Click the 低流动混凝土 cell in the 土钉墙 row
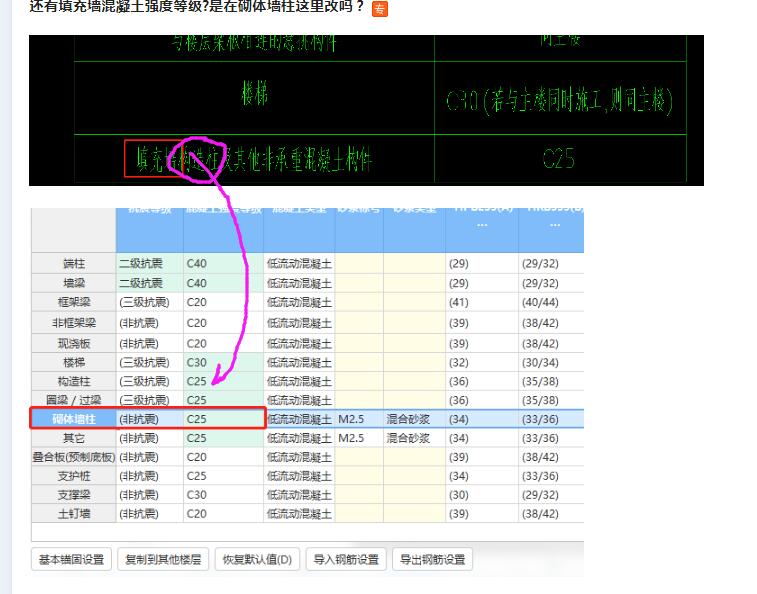This screenshot has height=594, width=757. click(299, 513)
